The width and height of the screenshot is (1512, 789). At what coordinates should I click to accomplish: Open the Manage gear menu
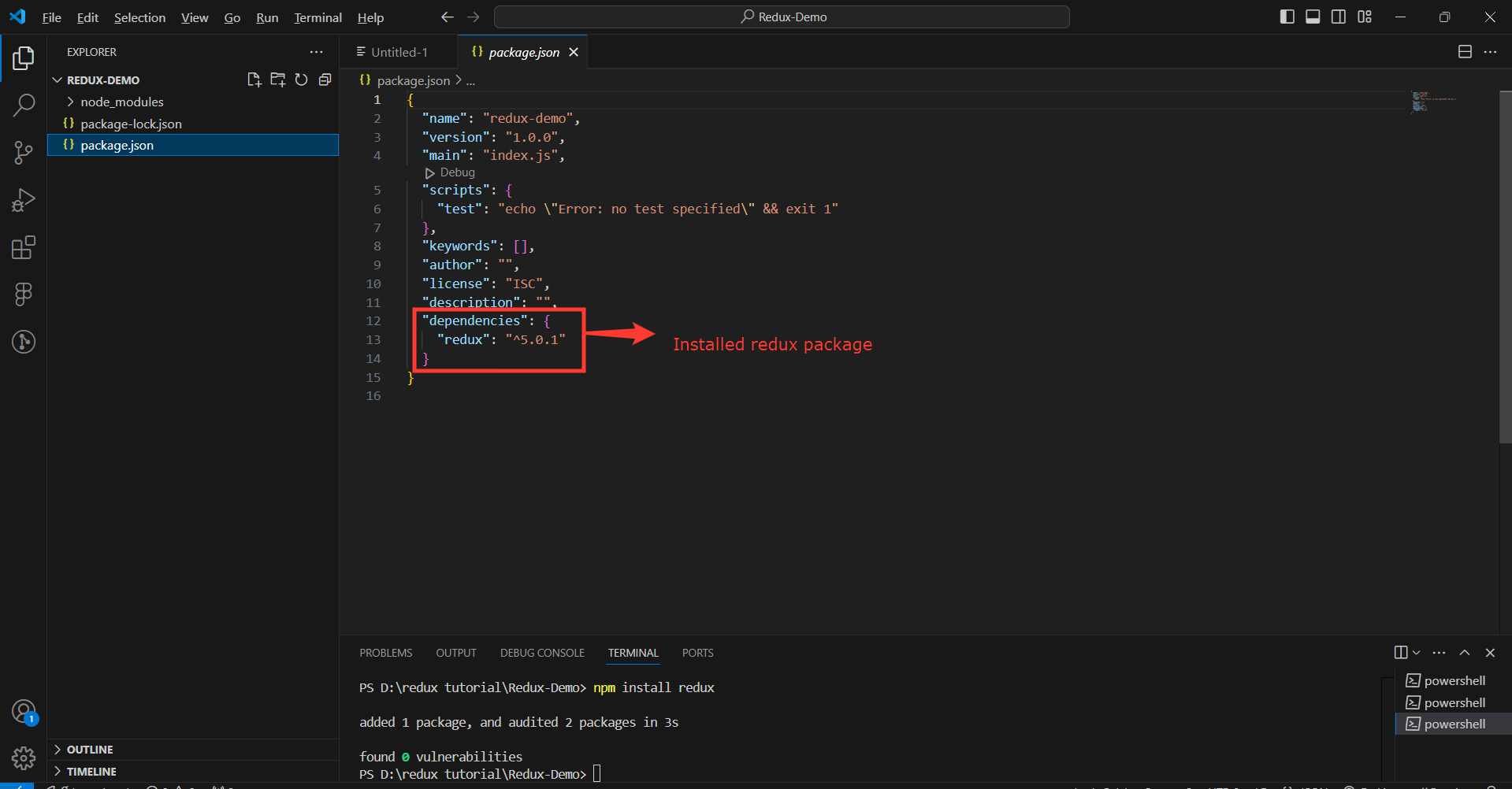tap(24, 758)
